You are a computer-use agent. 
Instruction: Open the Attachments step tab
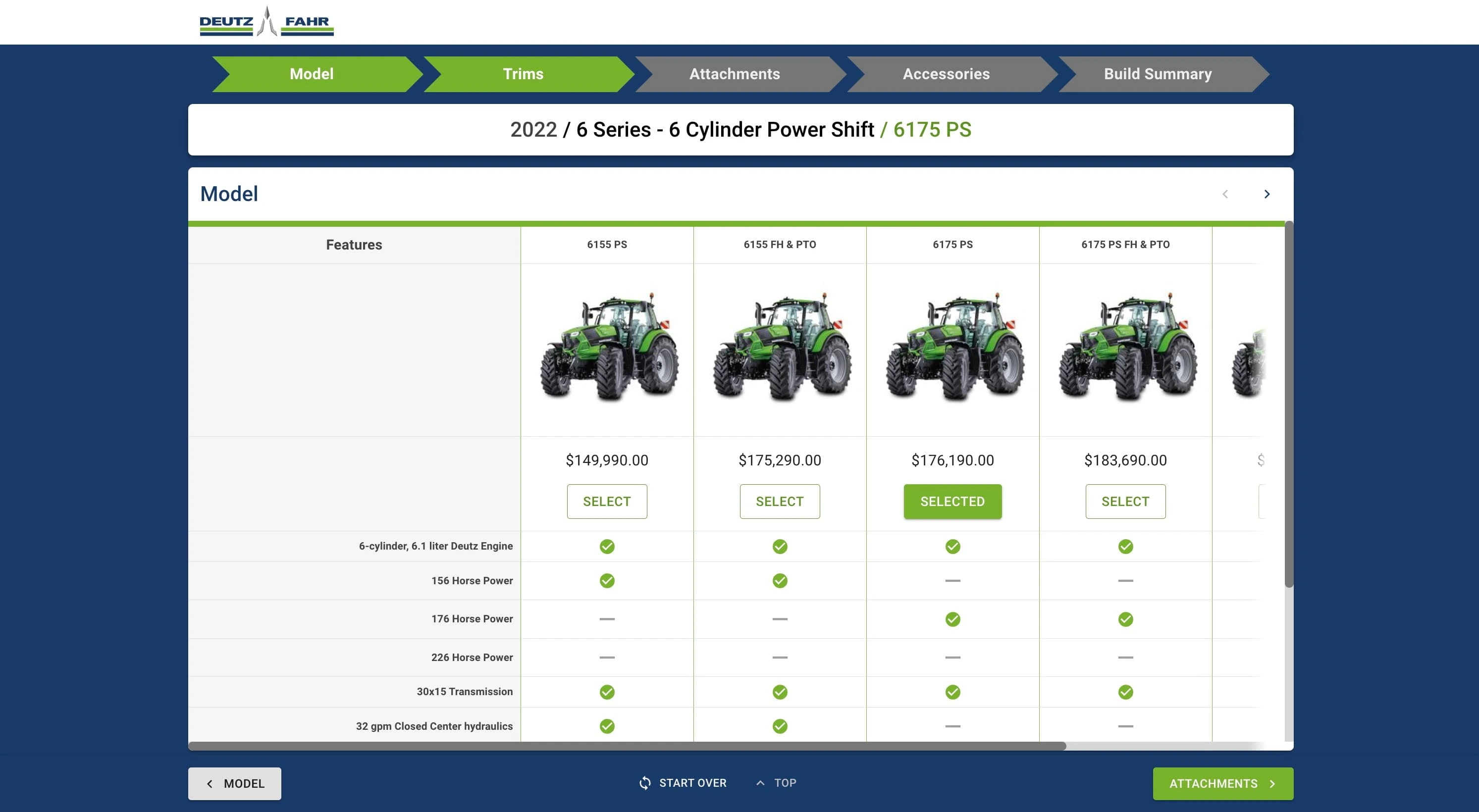735,74
